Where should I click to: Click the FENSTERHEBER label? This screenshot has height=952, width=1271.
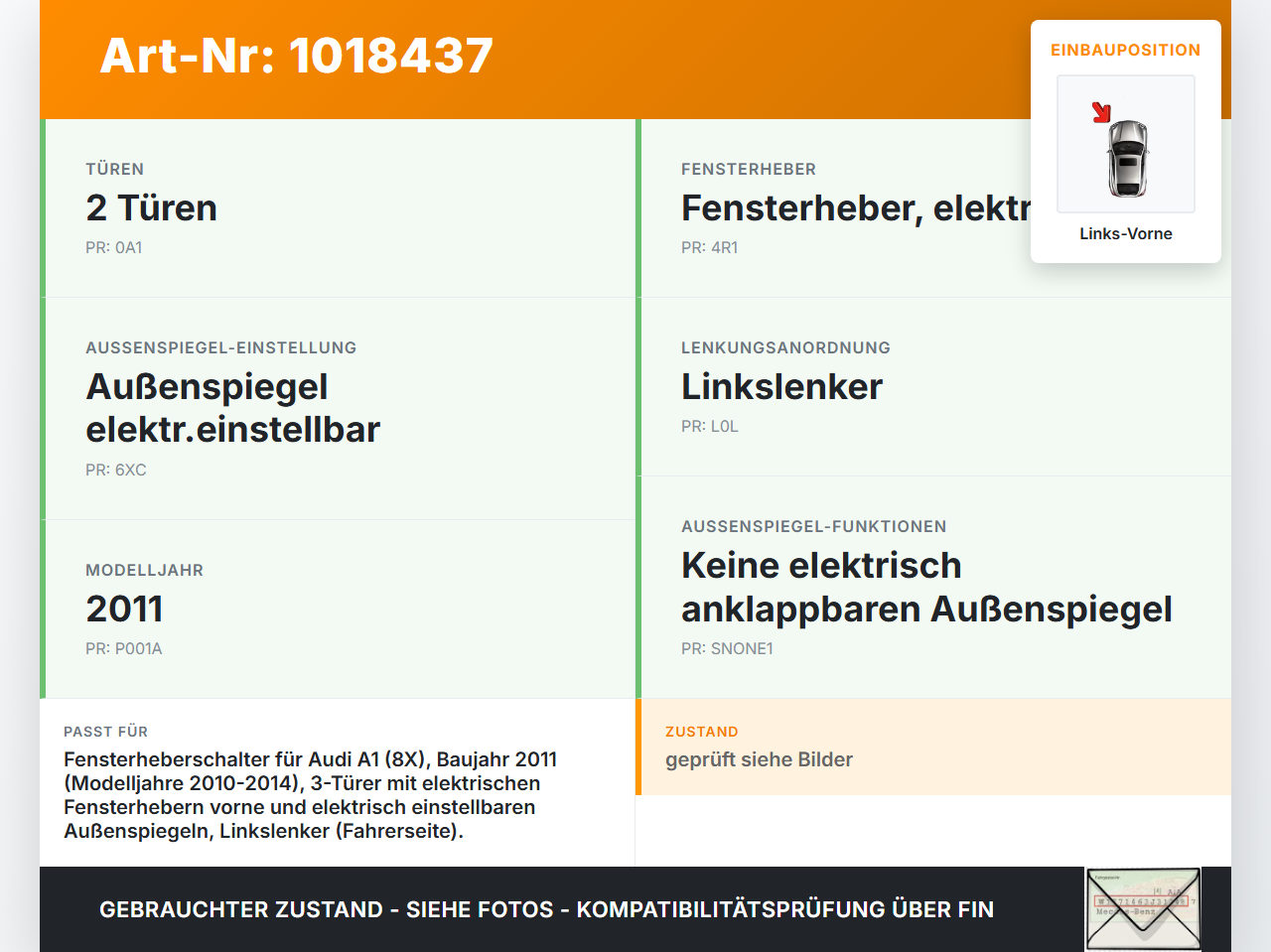tap(749, 169)
